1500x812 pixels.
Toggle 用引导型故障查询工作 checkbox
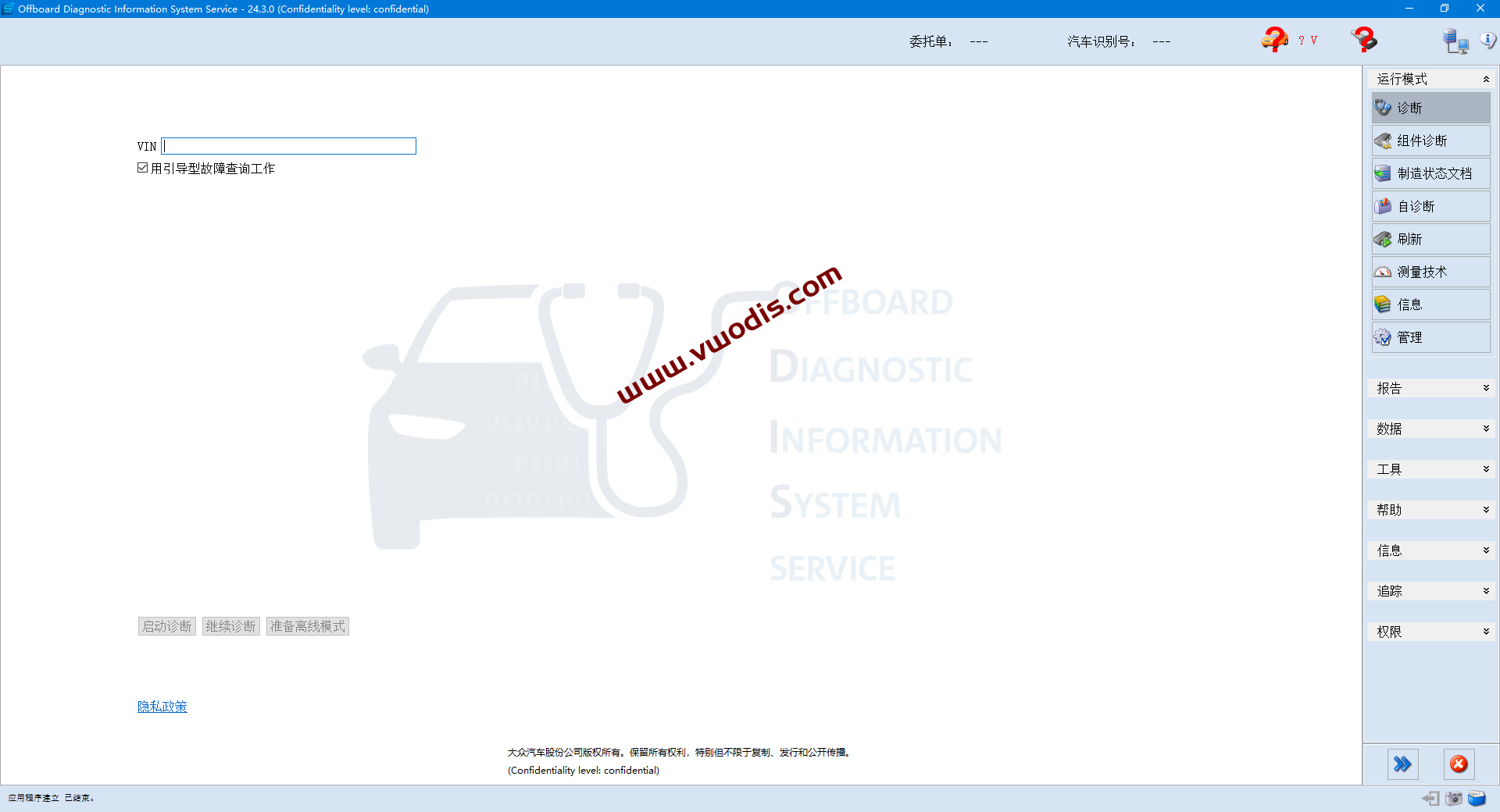(x=142, y=168)
